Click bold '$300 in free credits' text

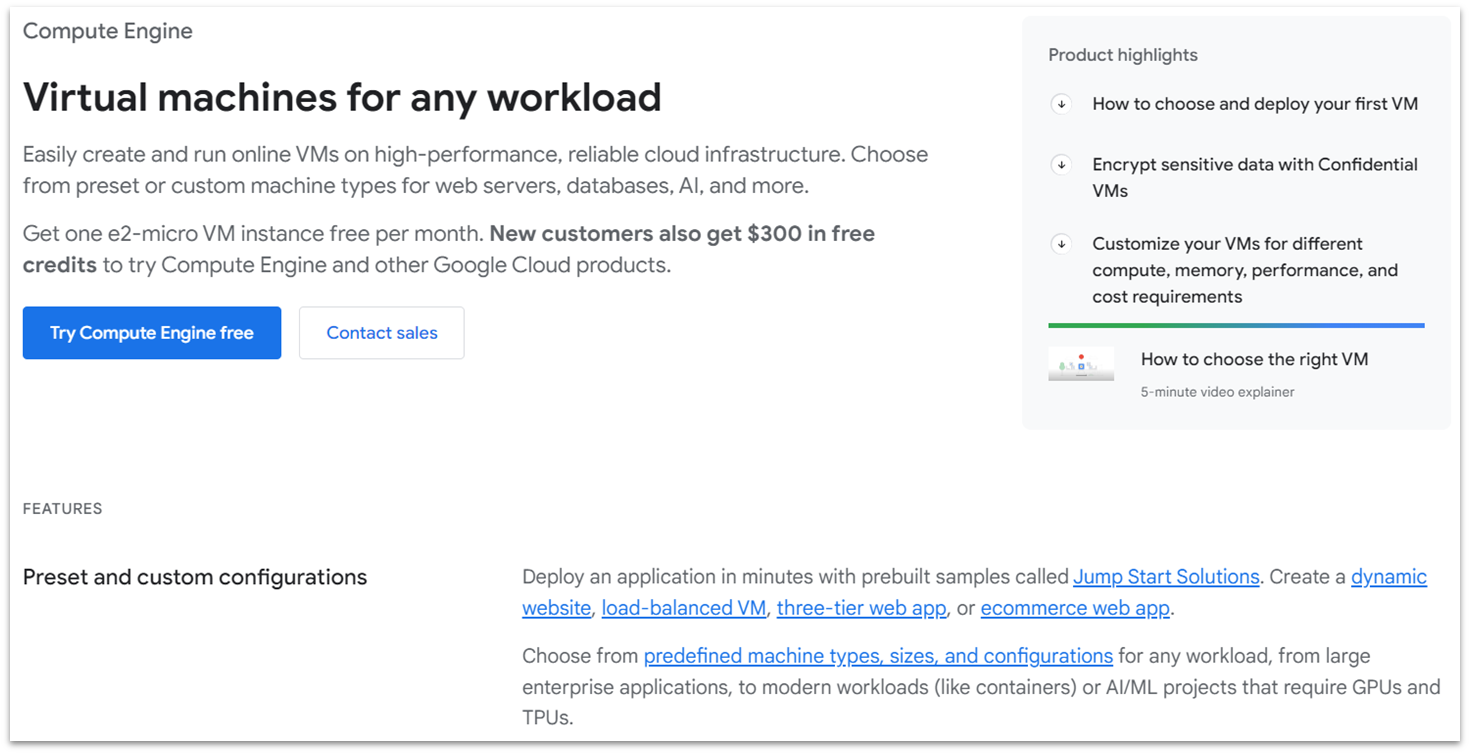tap(449, 249)
